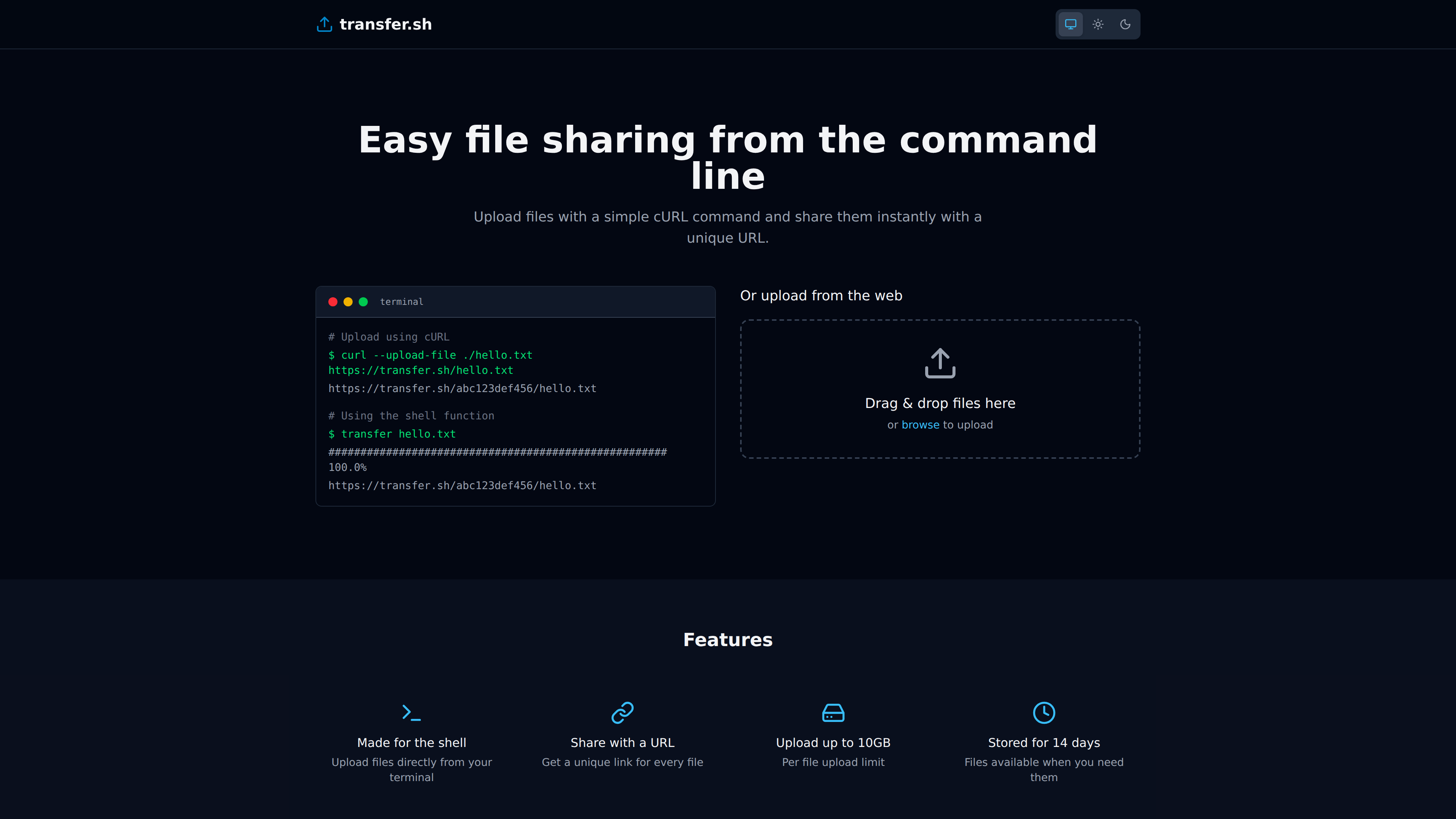
Task: Click the Drag & drop files here area
Action: (940, 388)
